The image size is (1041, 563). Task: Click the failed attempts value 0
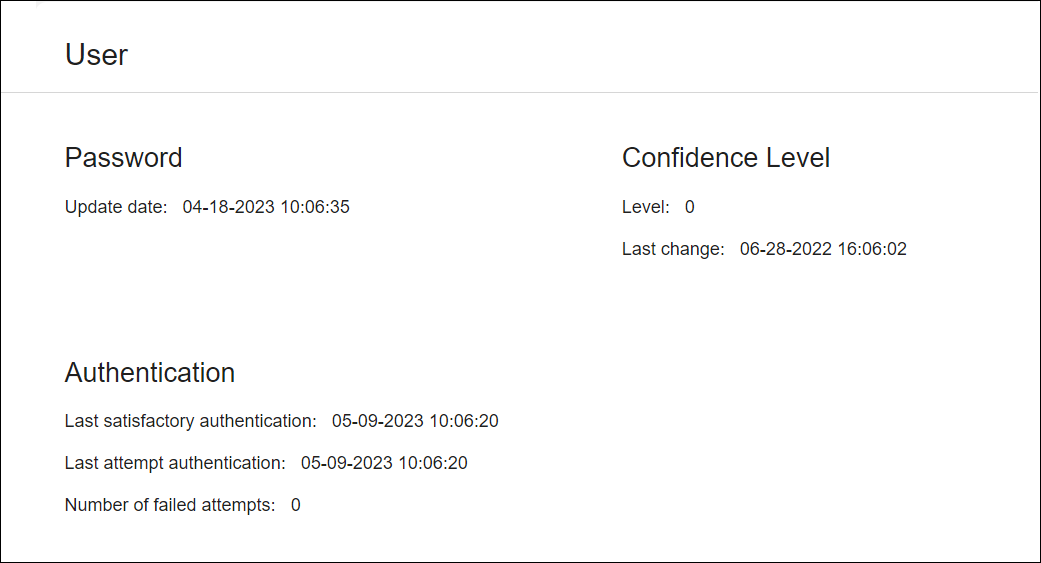click(x=296, y=505)
